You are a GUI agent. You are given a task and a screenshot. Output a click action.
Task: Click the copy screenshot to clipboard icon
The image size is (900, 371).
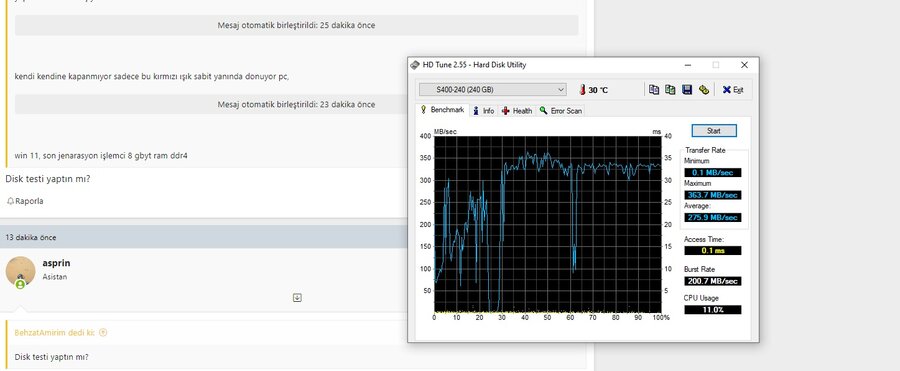tap(670, 90)
